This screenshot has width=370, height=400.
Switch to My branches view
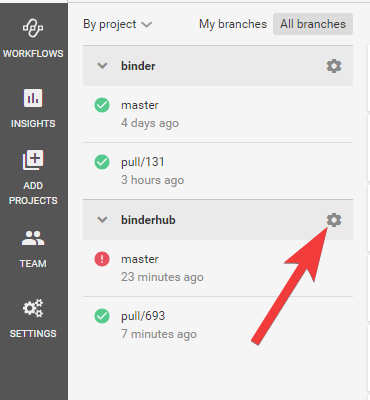pyautogui.click(x=233, y=24)
